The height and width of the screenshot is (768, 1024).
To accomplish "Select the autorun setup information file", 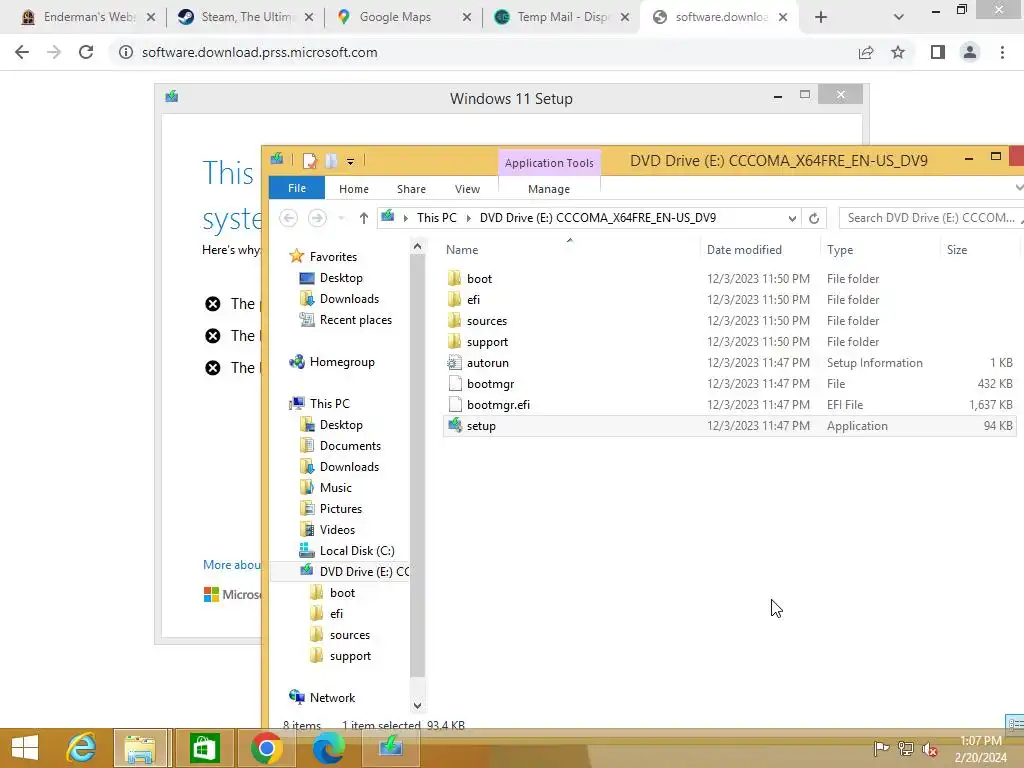I will tap(729, 362).
